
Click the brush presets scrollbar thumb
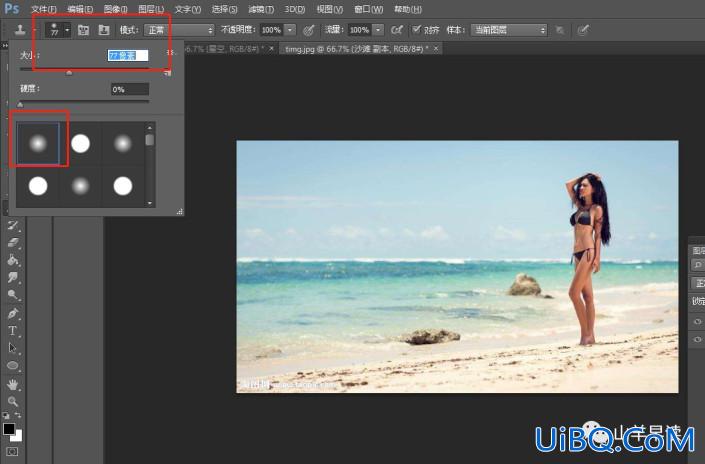(x=150, y=140)
